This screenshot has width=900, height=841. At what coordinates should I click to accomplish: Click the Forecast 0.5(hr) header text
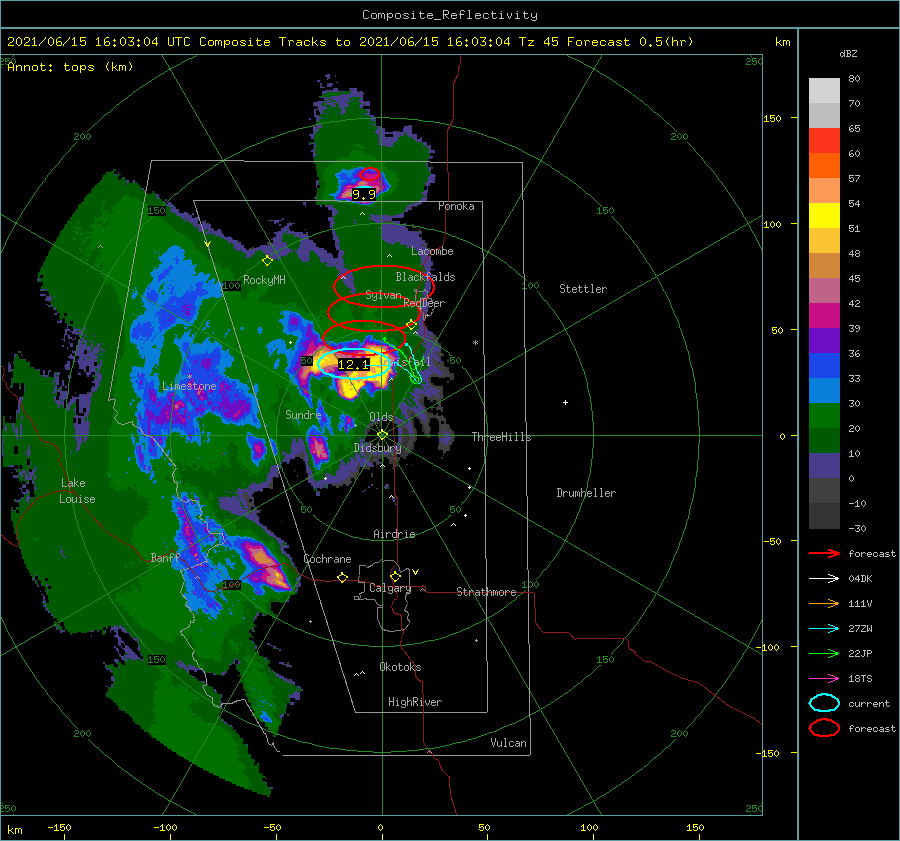[630, 42]
